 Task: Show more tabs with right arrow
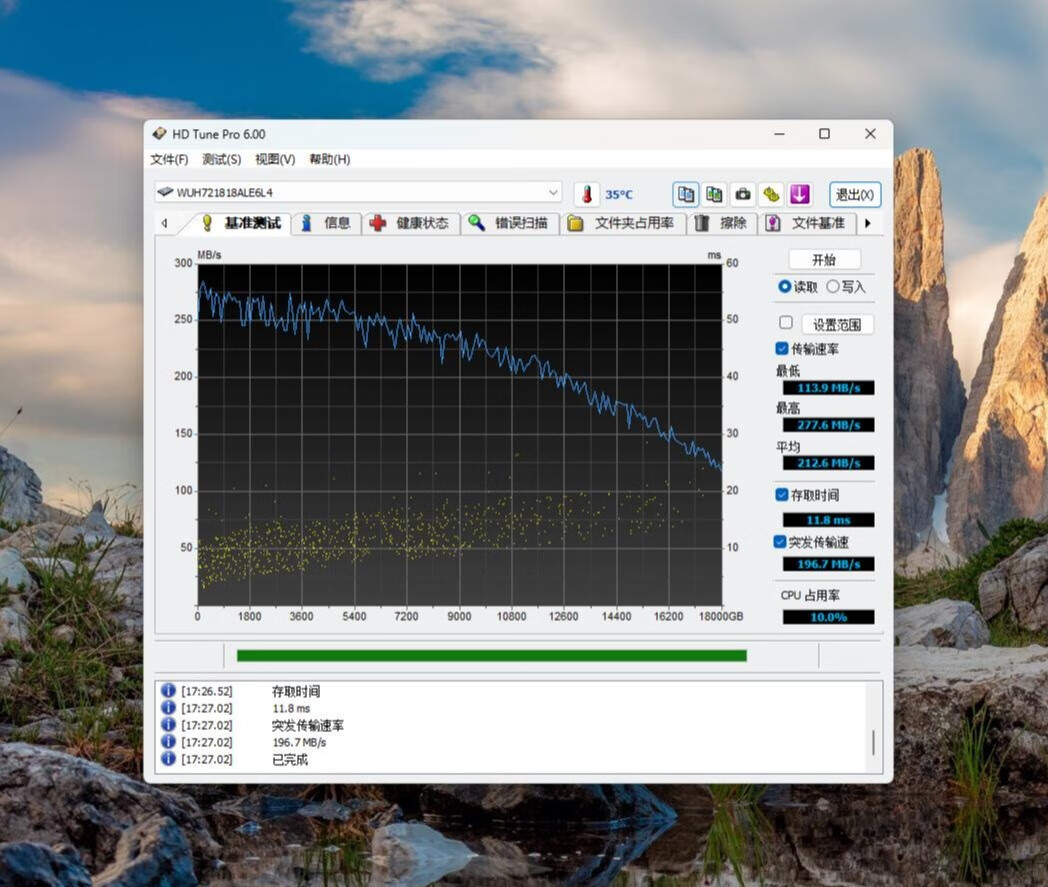(x=868, y=223)
